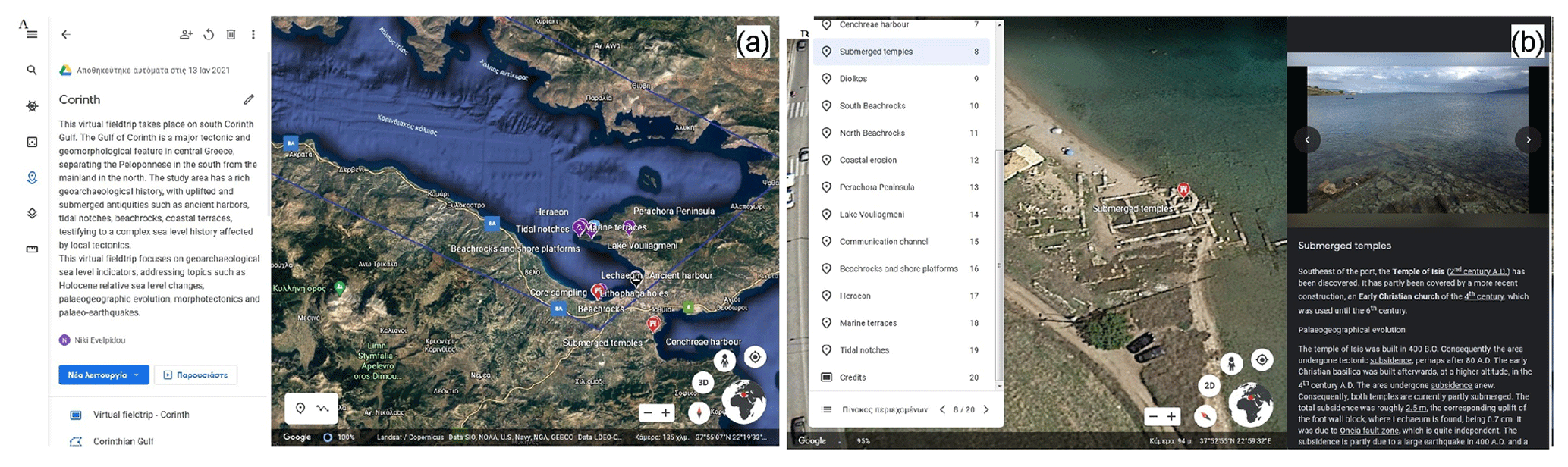The height and width of the screenshot is (467, 1568).
Task: Edit the Corinth title with pencil icon
Action: point(249,99)
